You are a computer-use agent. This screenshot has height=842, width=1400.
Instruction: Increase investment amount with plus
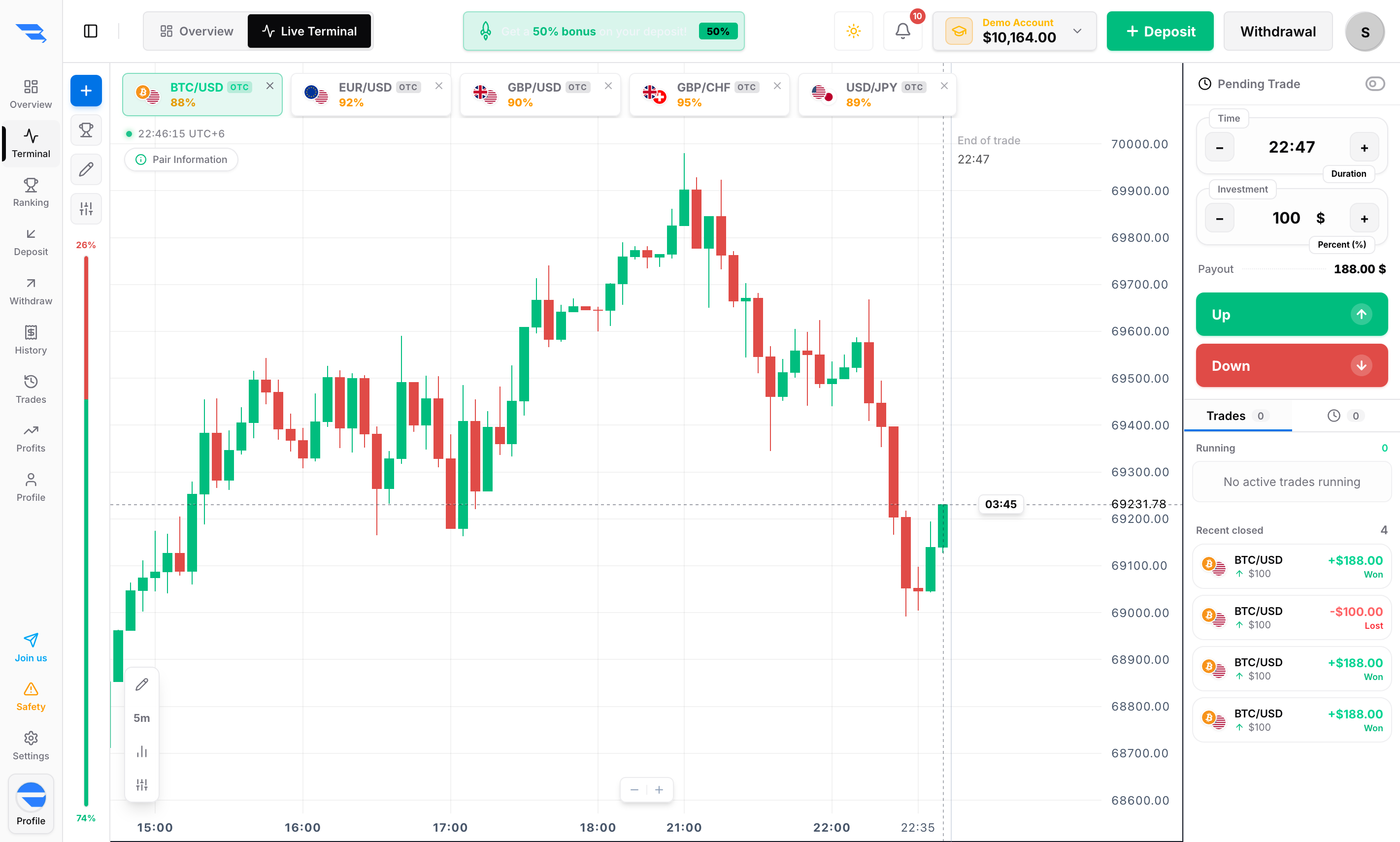pos(1364,219)
